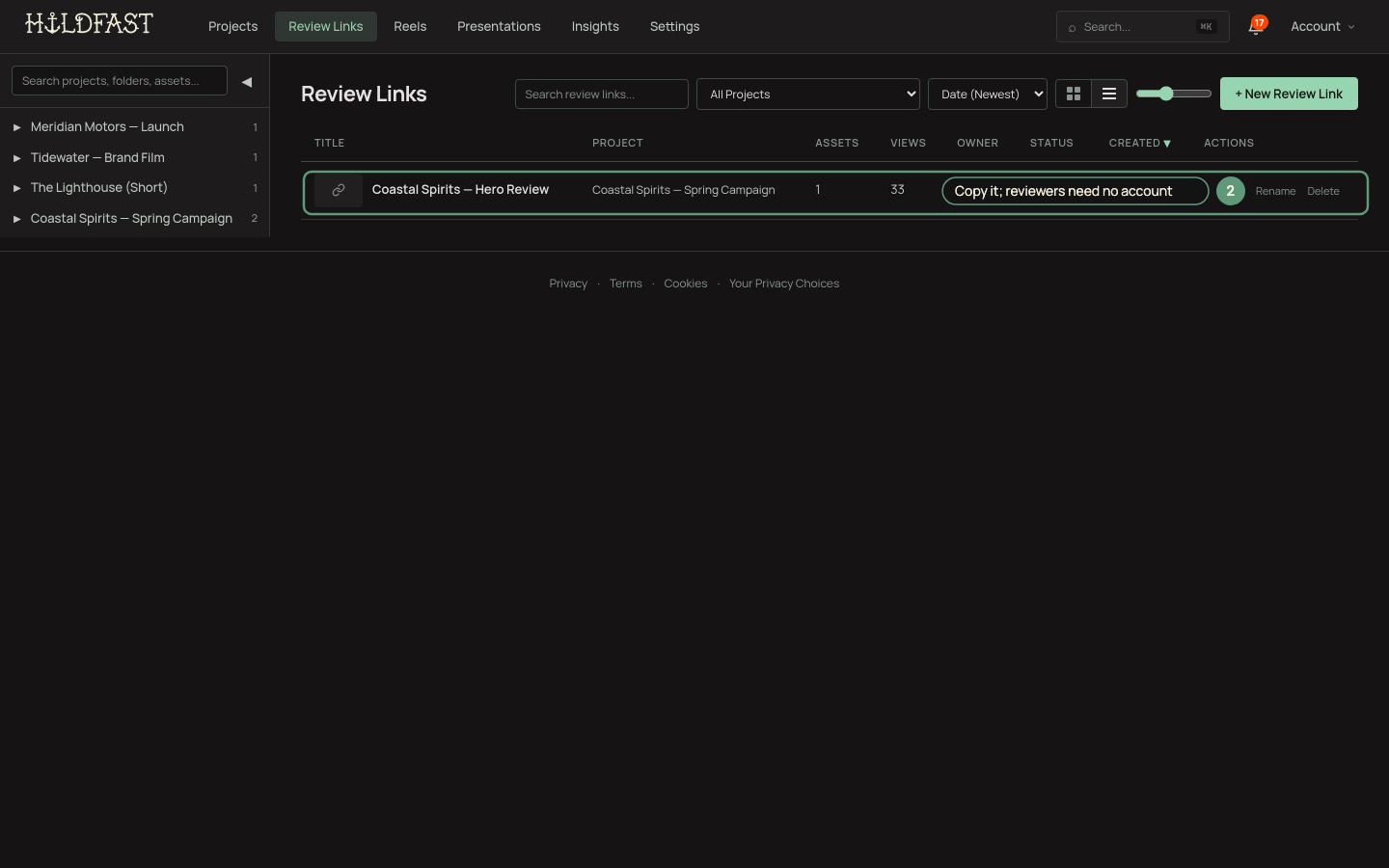Open Insights
Screen dimensions: 1389x868
(x=595, y=27)
